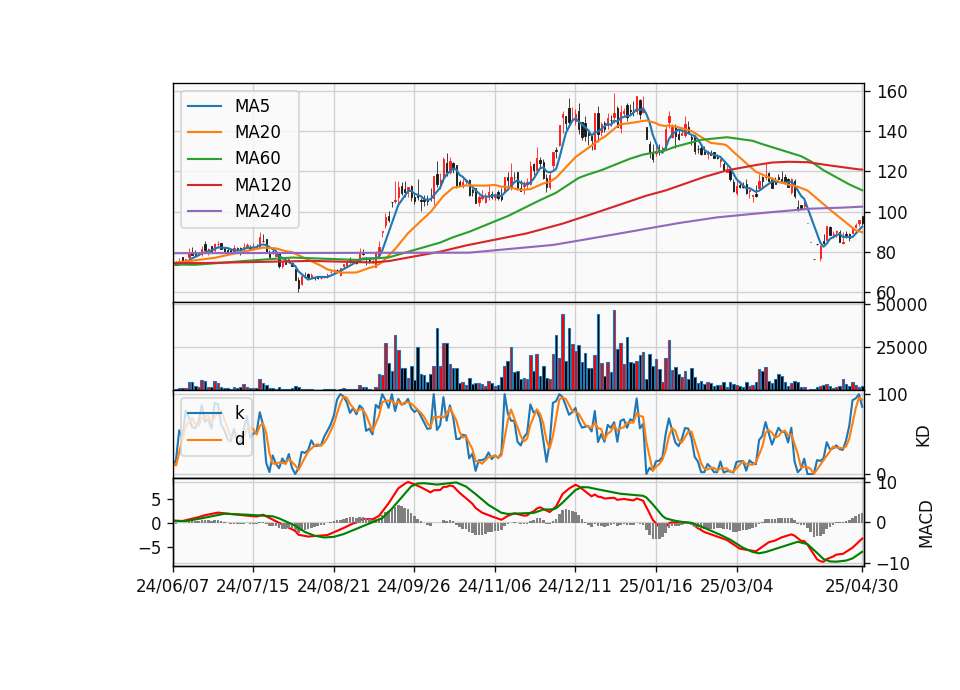
Task: Click the MA20 legend label
Action: [258, 132]
